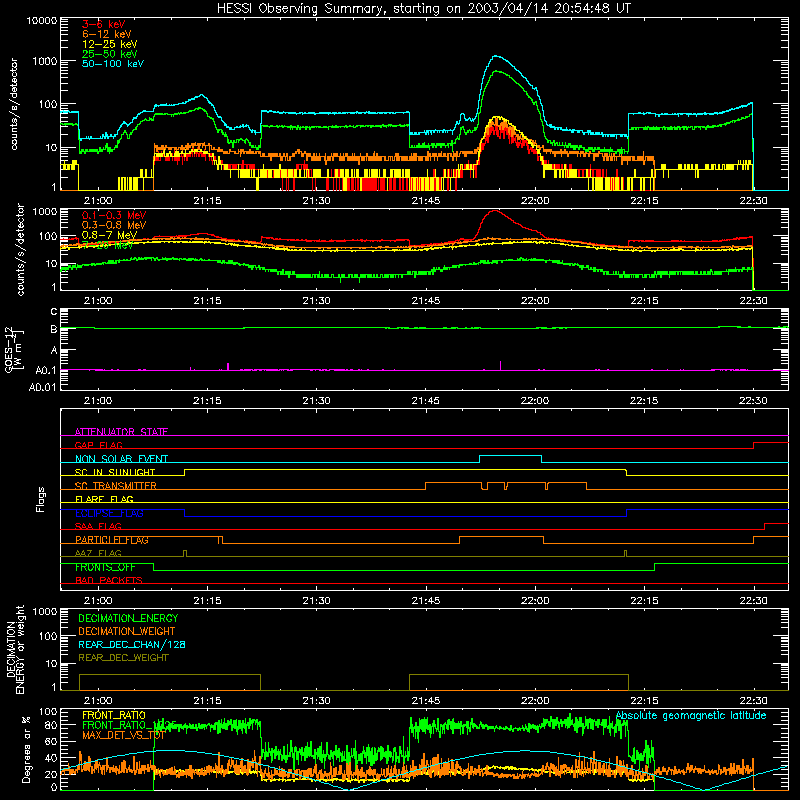Image resolution: width=800 pixels, height=800 pixels.
Task: Click the Degrees or % axis title
Action: tap(26, 750)
